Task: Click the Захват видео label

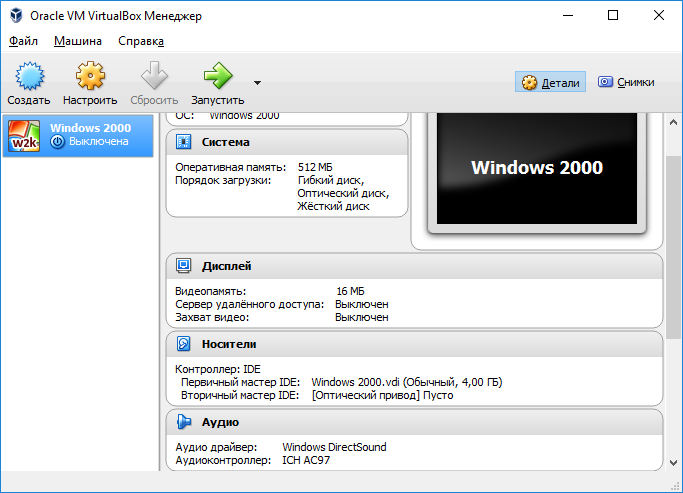Action: (212, 317)
